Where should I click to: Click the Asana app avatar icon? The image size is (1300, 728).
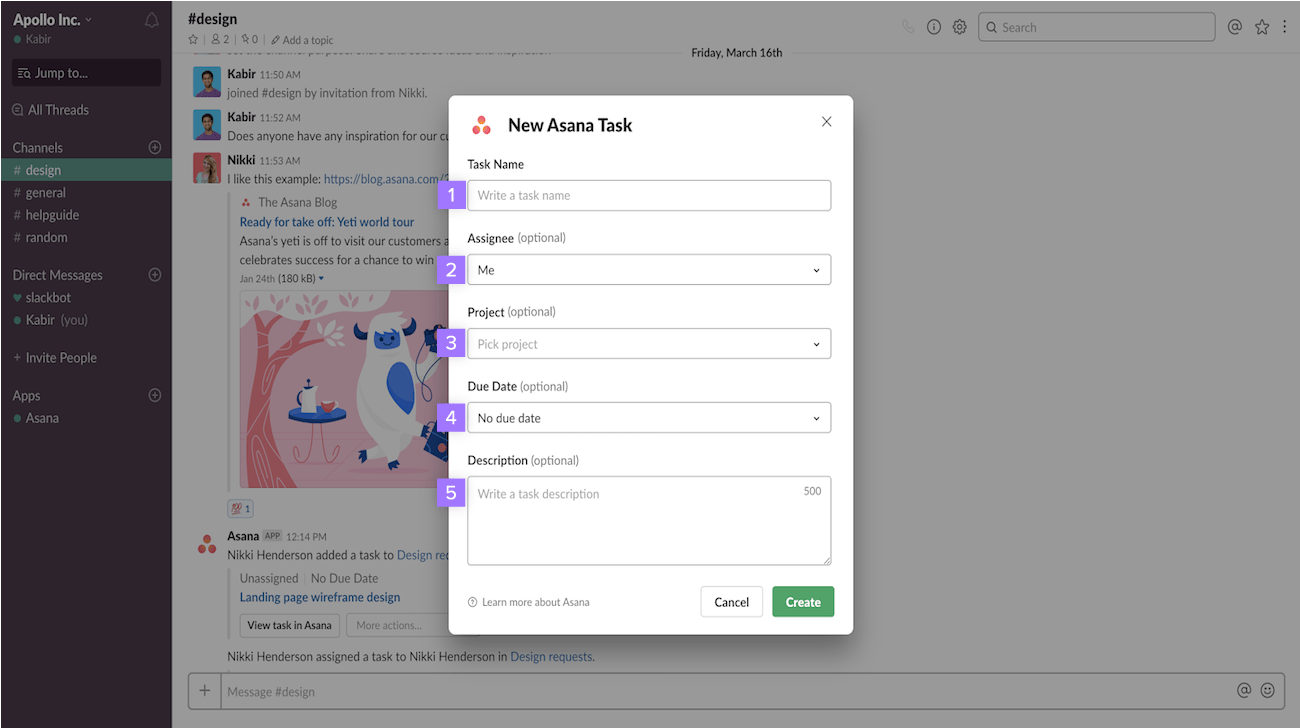point(207,544)
